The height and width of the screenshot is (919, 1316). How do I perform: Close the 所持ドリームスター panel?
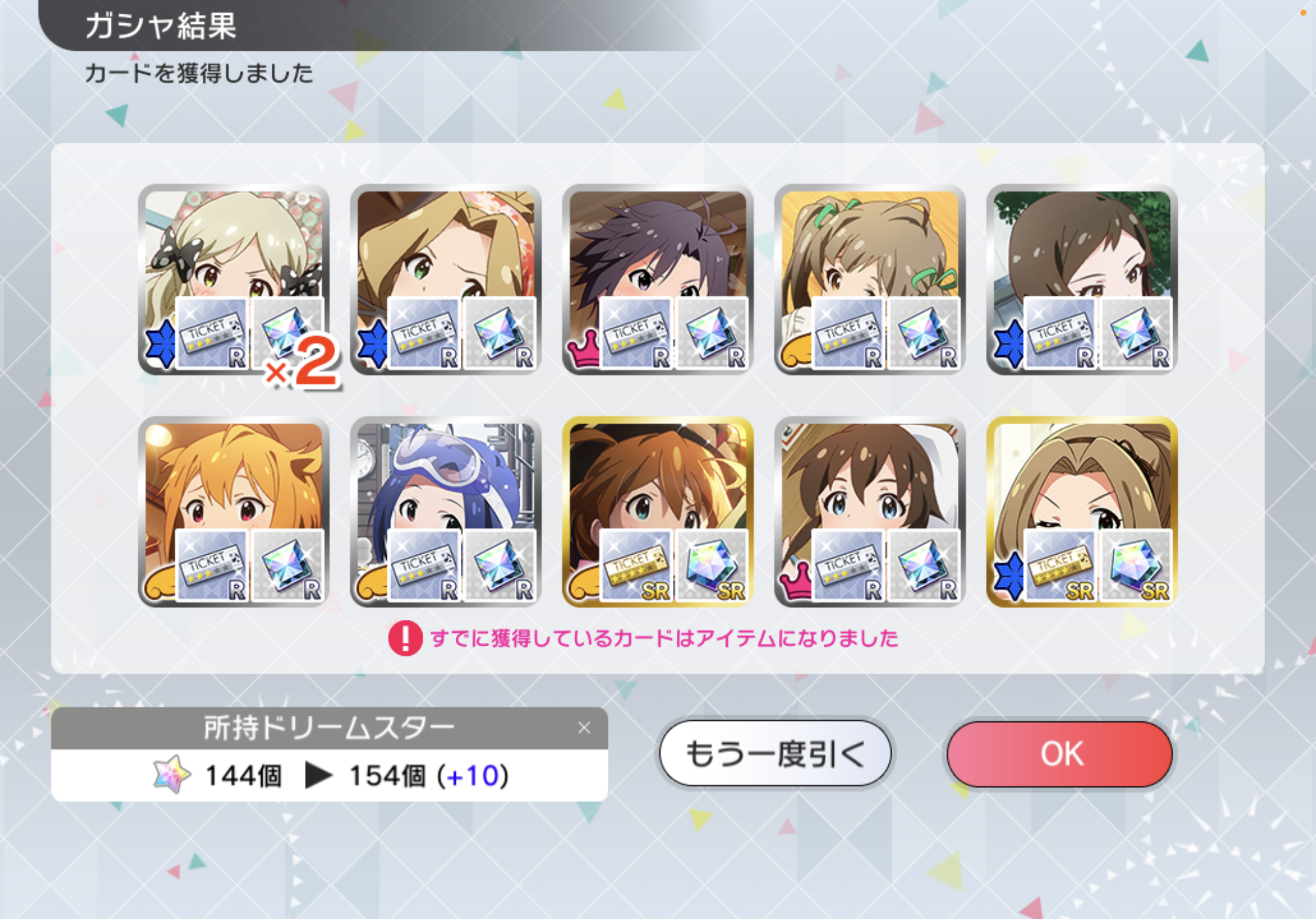pyautogui.click(x=584, y=728)
